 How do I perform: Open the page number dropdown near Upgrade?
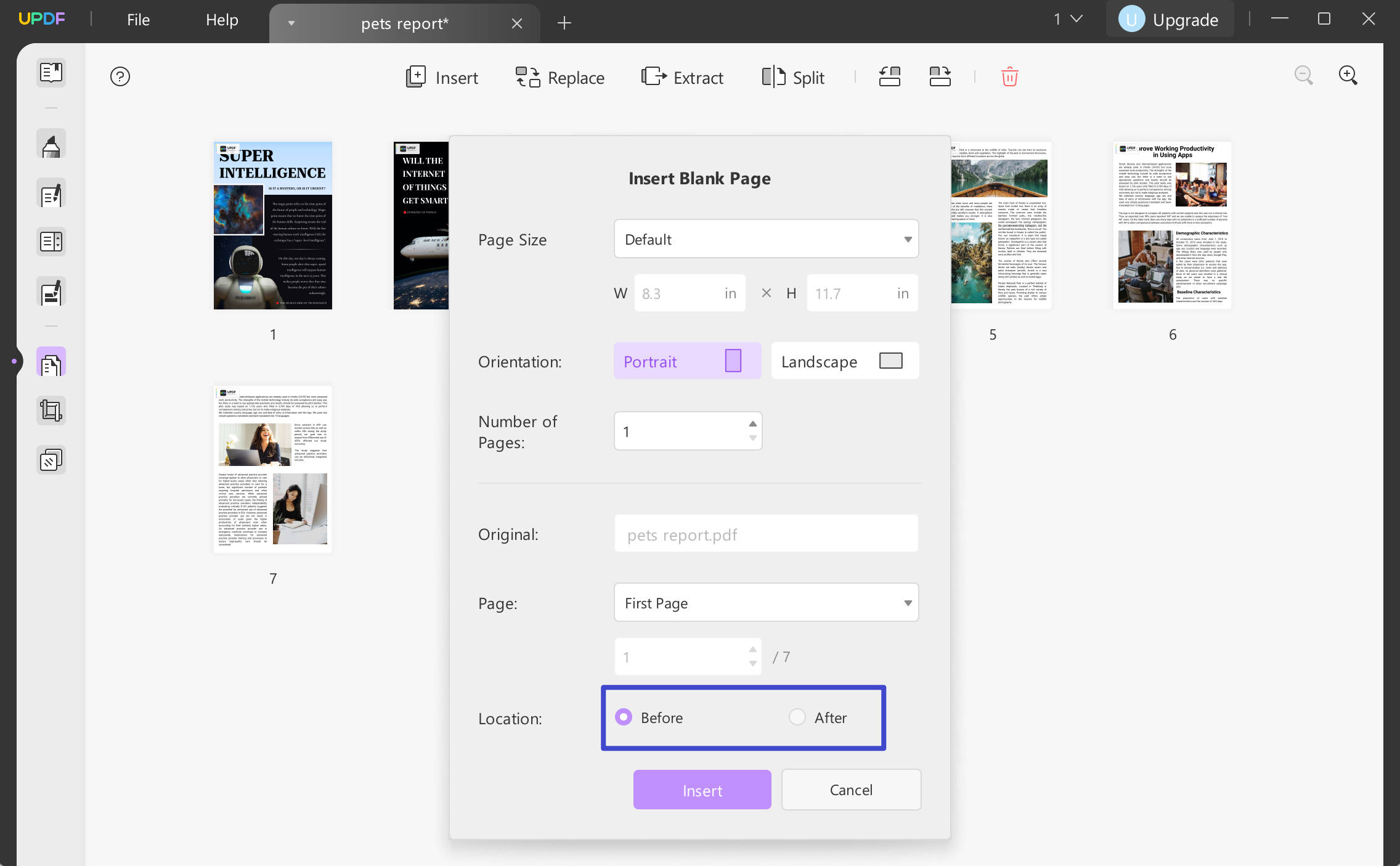[1066, 19]
